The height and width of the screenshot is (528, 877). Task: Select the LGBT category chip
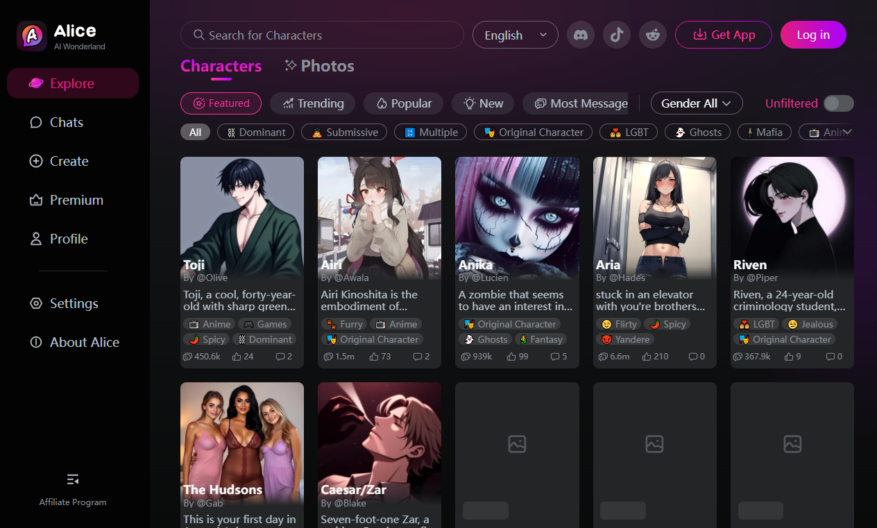[629, 132]
